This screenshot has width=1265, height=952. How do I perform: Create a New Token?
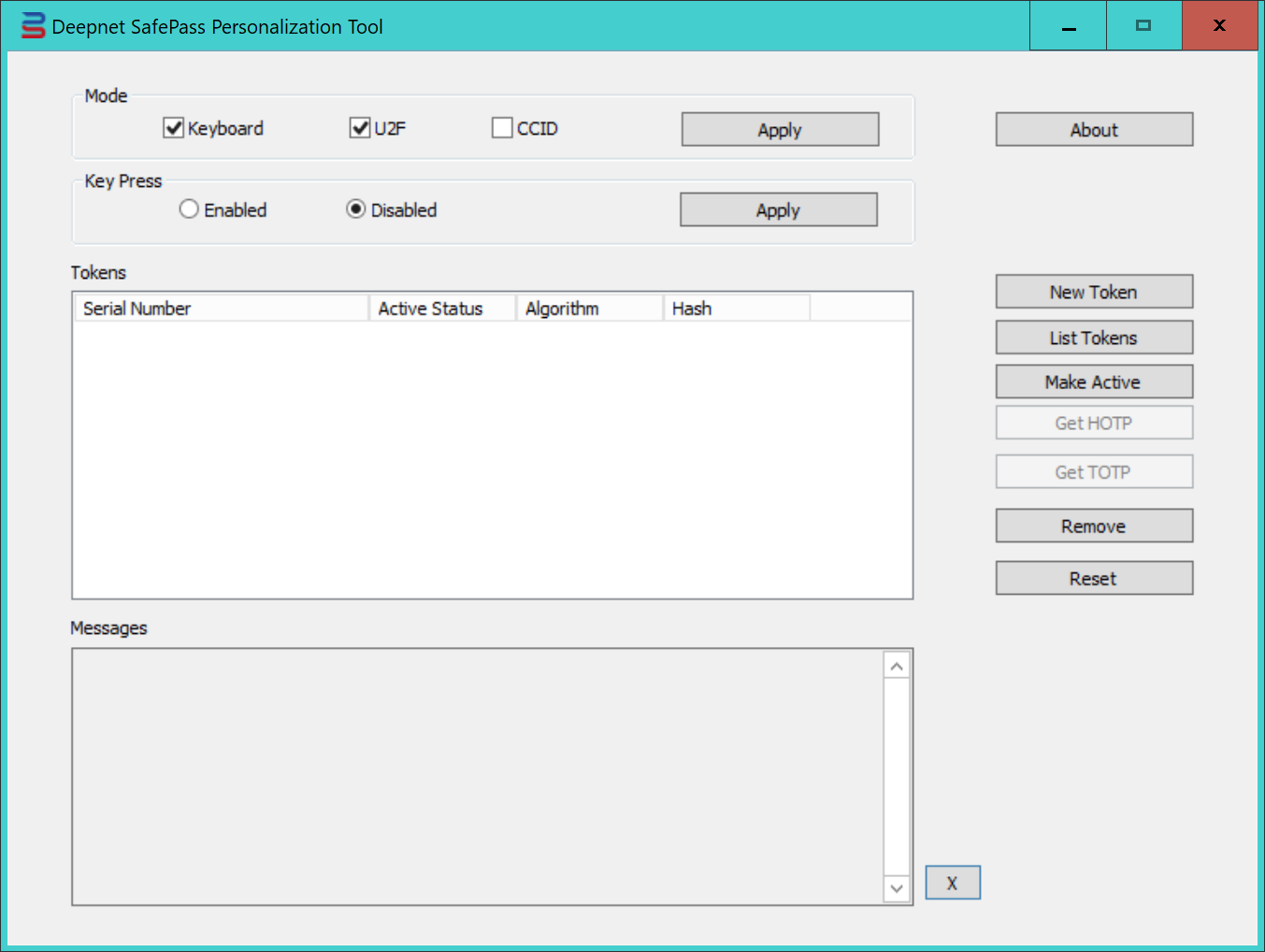(x=1093, y=292)
